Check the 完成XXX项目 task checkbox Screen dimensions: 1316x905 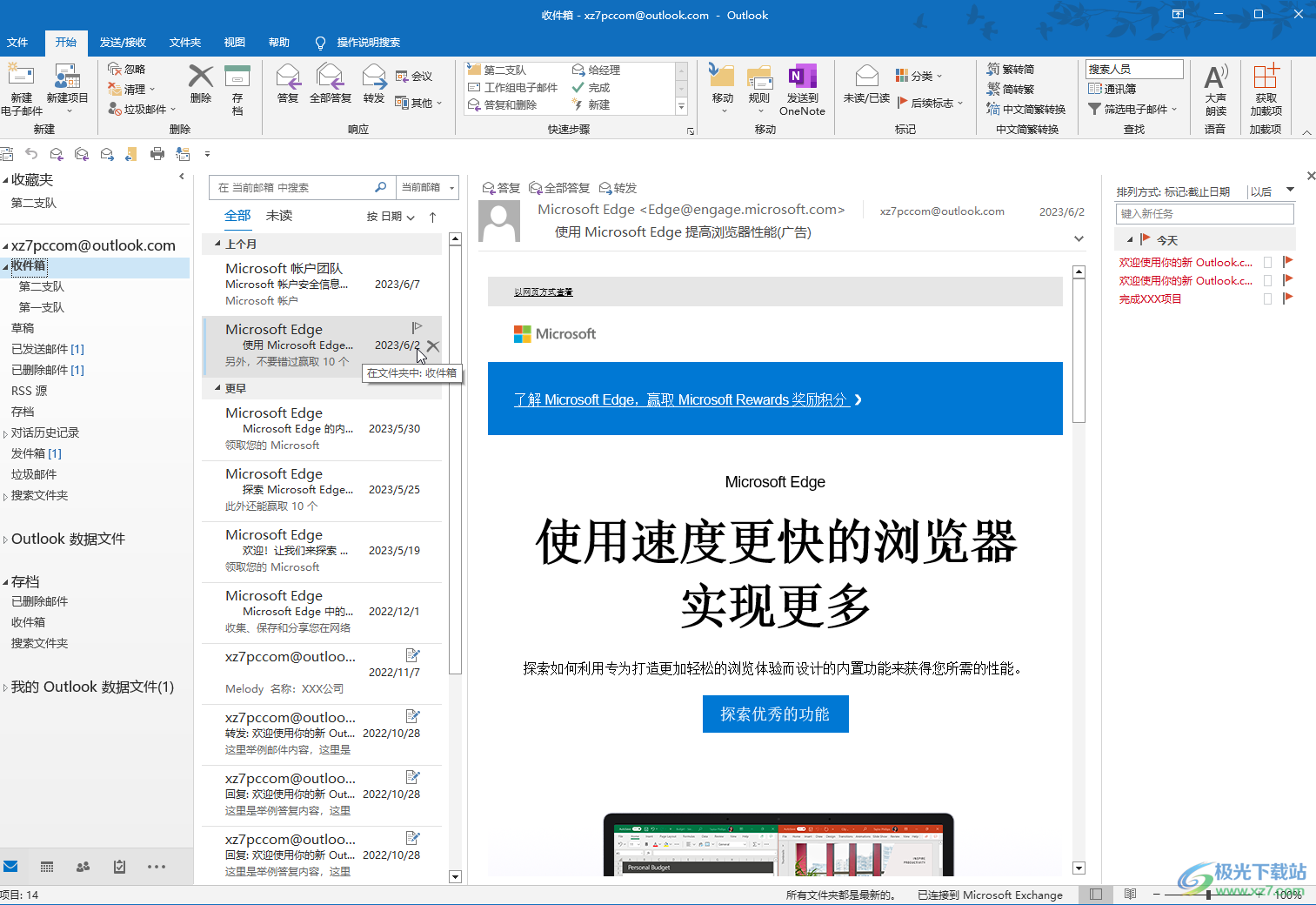tap(1267, 298)
